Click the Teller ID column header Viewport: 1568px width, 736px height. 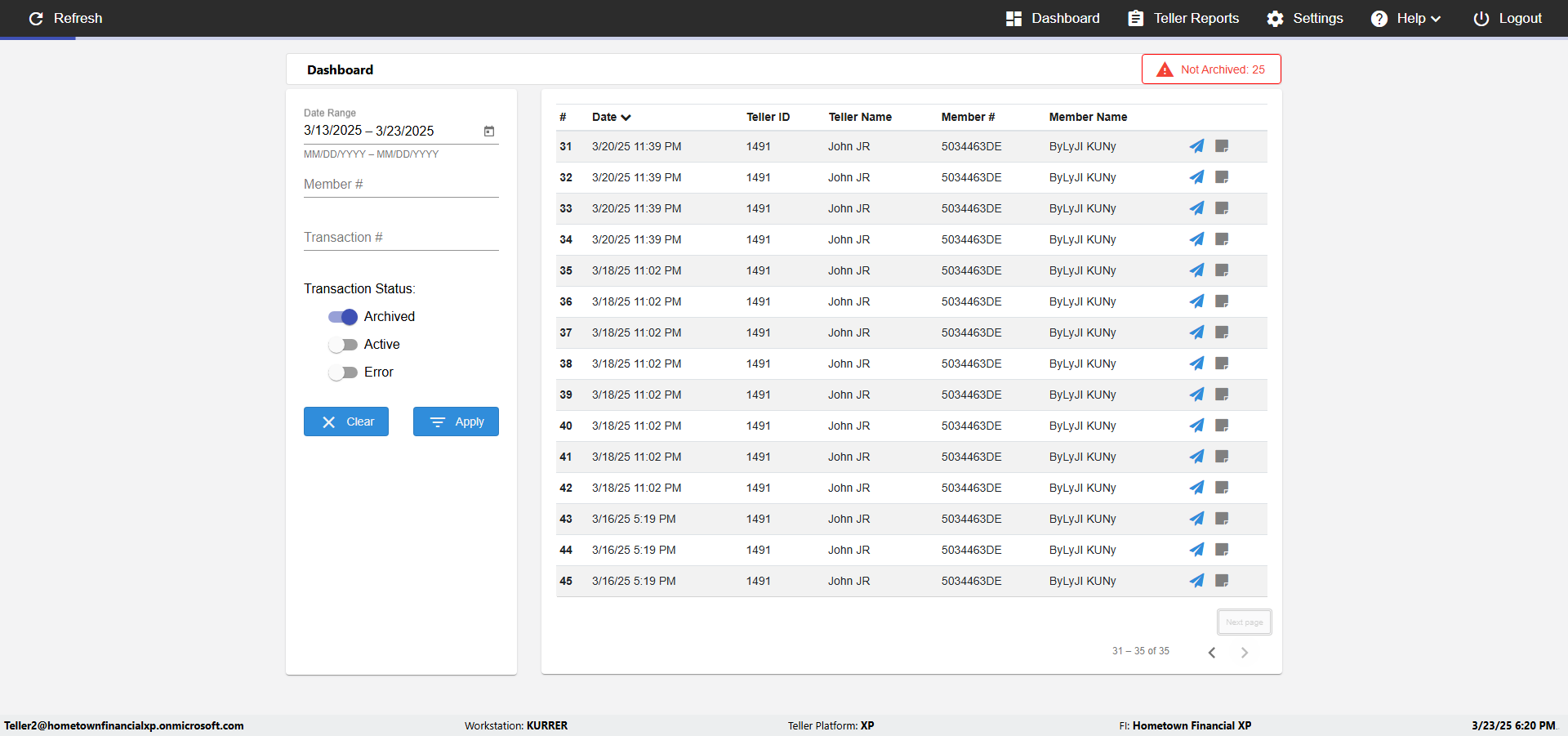[x=768, y=117]
